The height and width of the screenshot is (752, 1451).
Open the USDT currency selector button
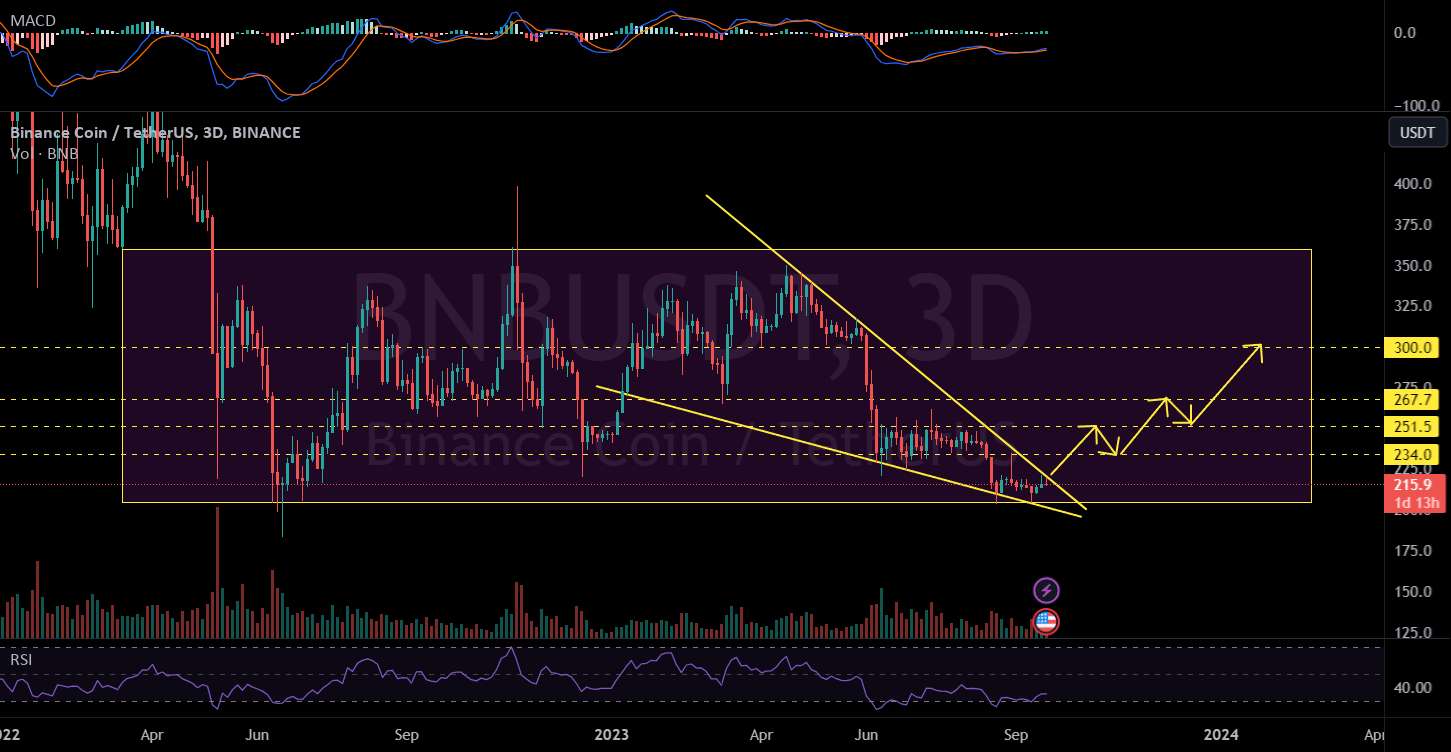[1417, 133]
